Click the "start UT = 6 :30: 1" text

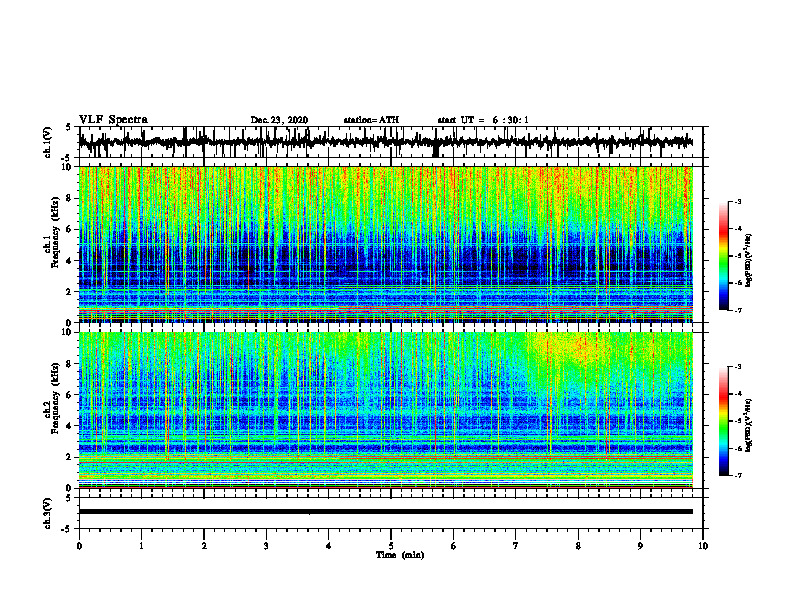pos(483,120)
